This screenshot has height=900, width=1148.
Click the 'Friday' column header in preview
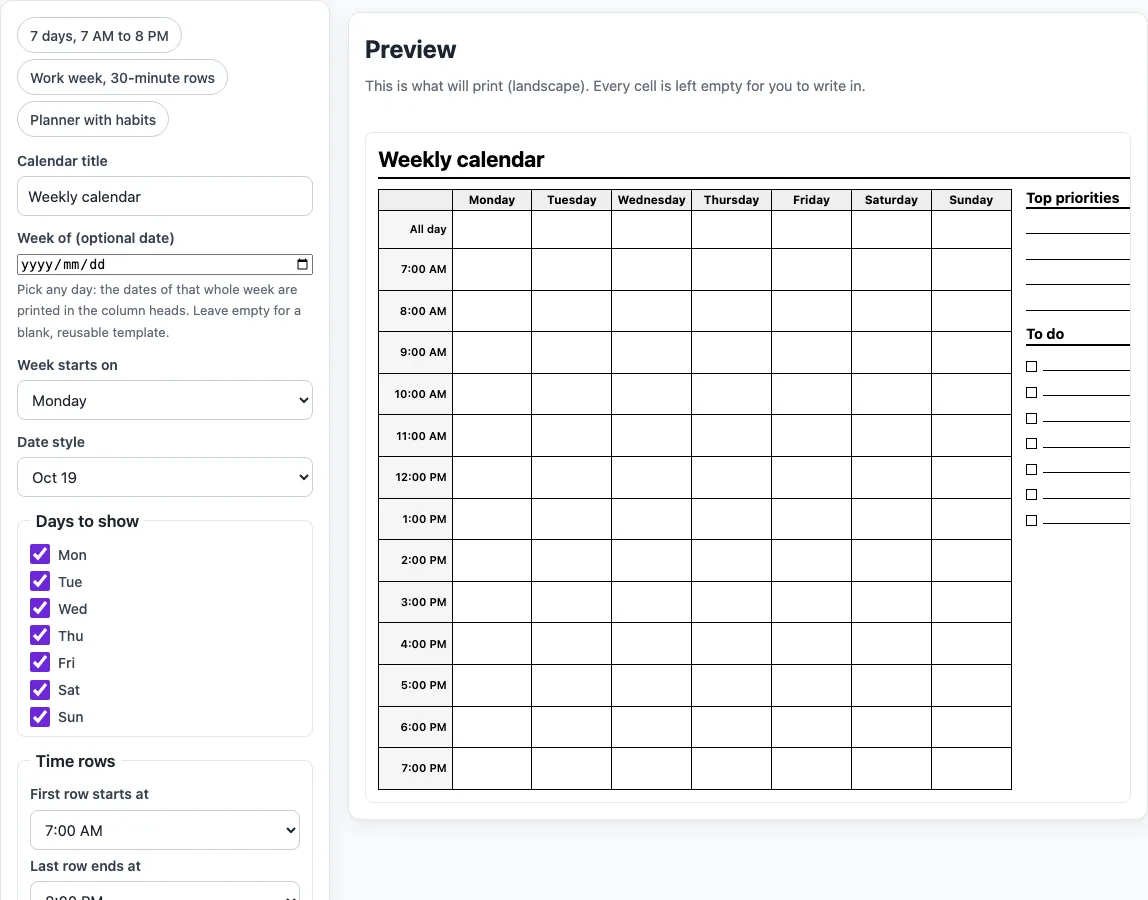coord(811,200)
